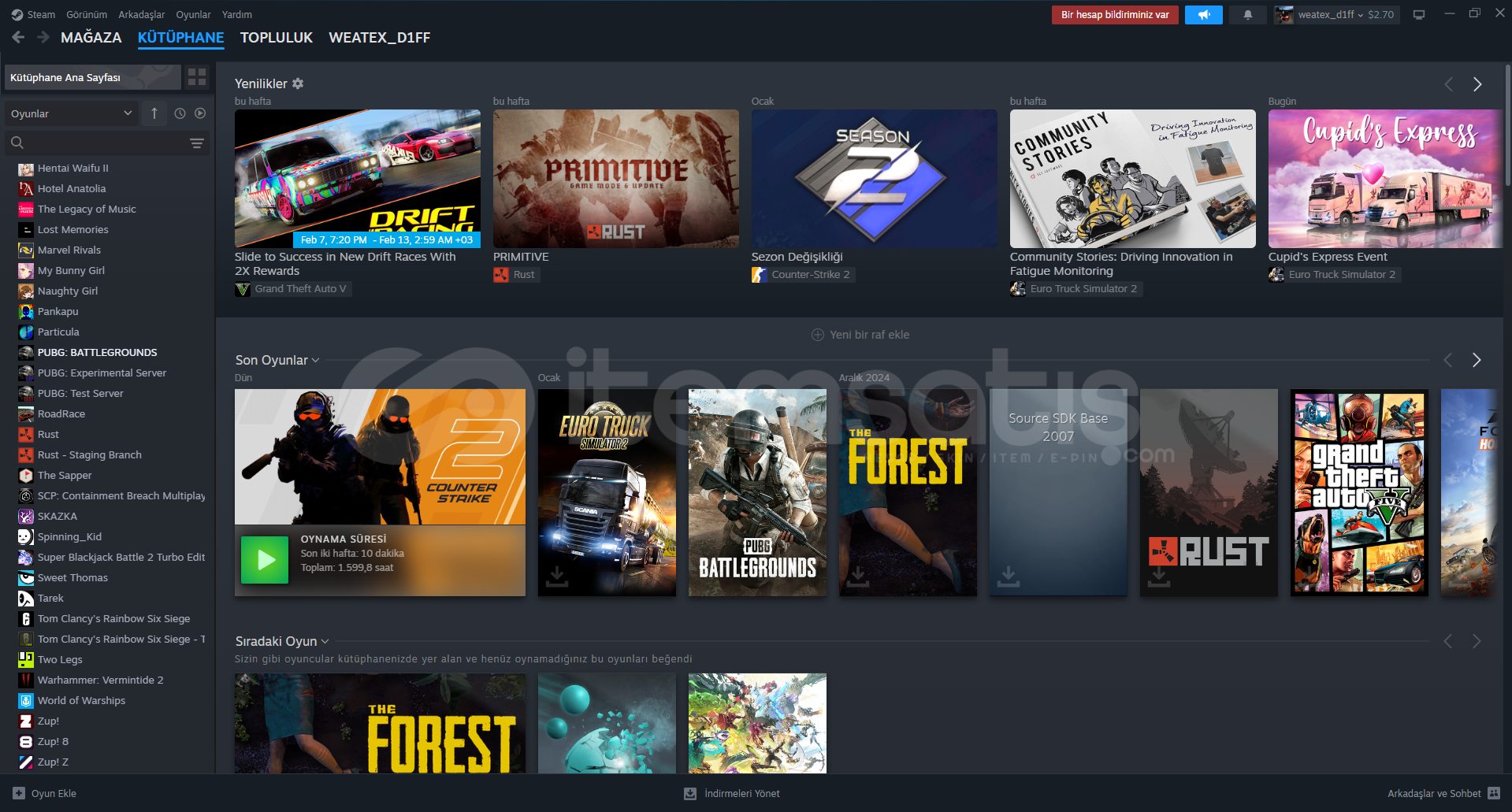Play Counter-Strike 2 with green play button
This screenshot has height=812, width=1512.
(265, 560)
